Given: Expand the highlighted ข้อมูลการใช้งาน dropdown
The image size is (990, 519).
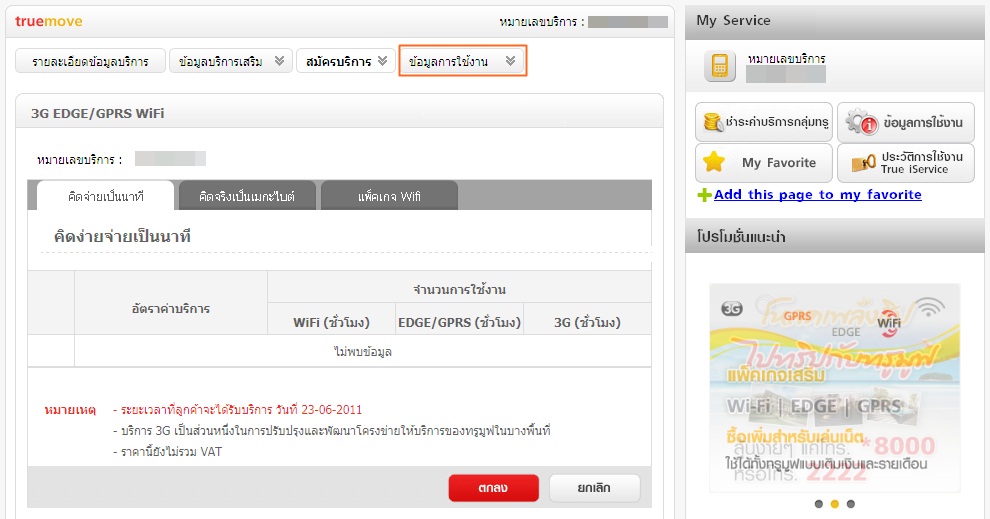Looking at the screenshot, I should (x=462, y=61).
